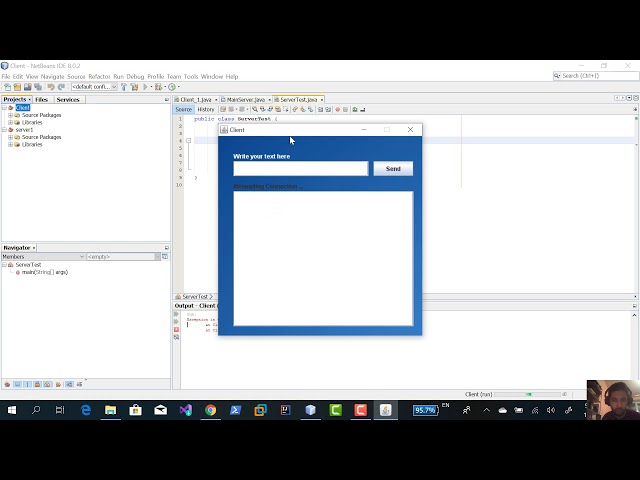The image size is (640, 480).
Task: Toggle Show Fields filter in Navigator
Action: [x=17, y=384]
